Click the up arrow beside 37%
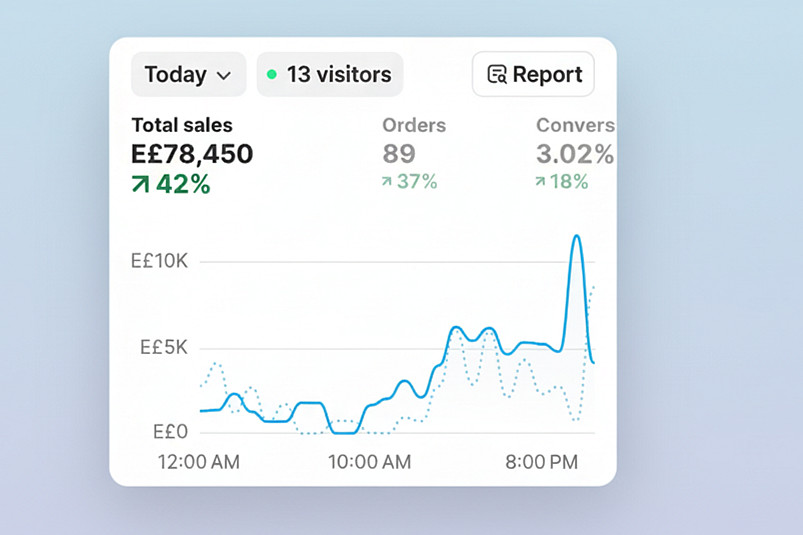The height and width of the screenshot is (535, 803). (x=388, y=182)
